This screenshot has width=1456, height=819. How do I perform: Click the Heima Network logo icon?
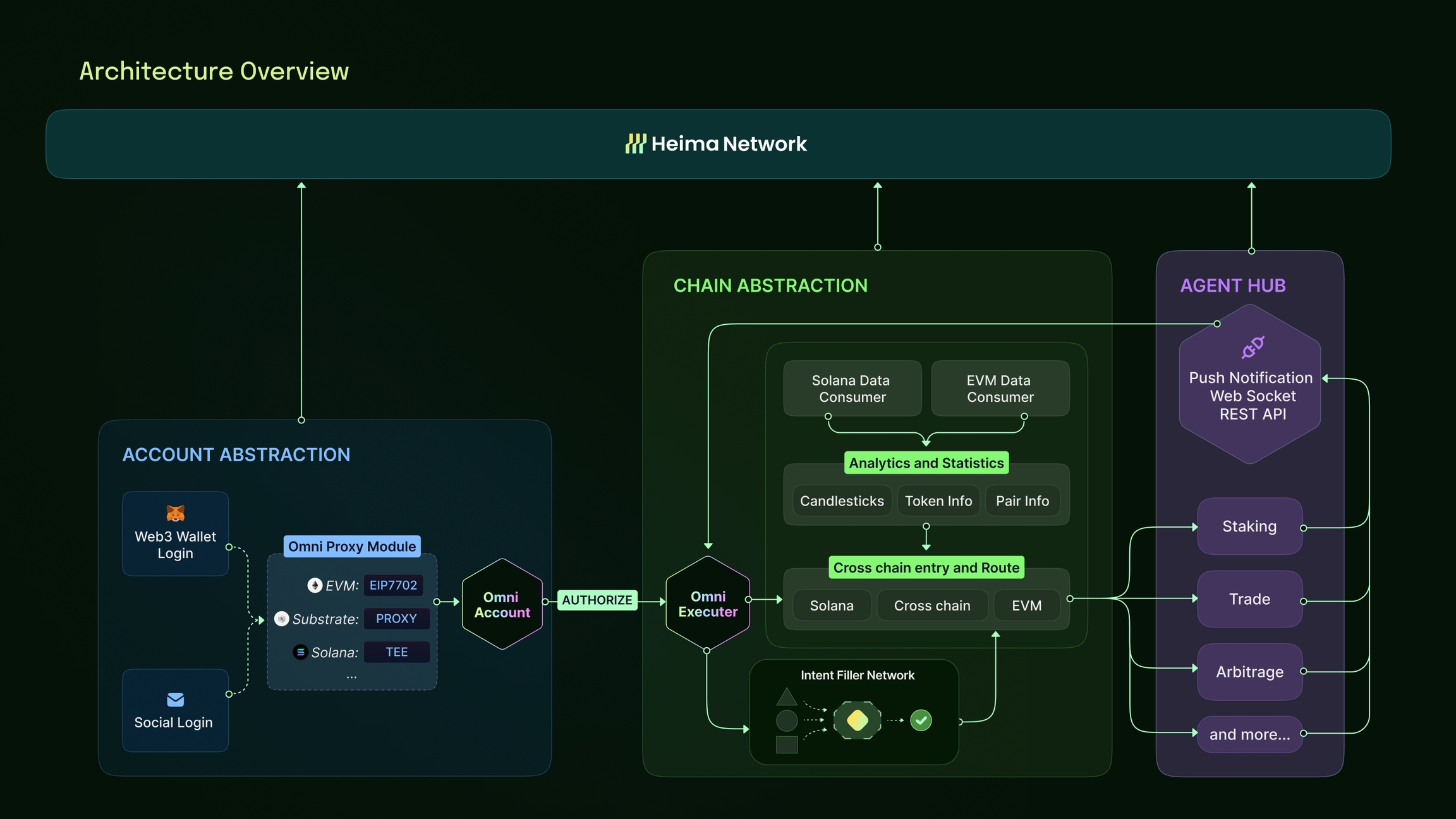tap(635, 143)
